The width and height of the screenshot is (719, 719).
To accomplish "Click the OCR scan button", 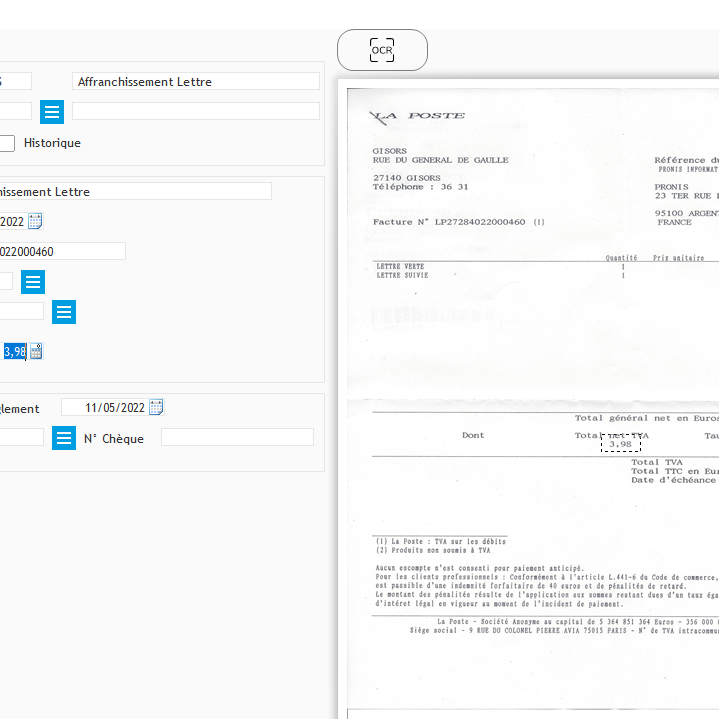I will coord(382,50).
